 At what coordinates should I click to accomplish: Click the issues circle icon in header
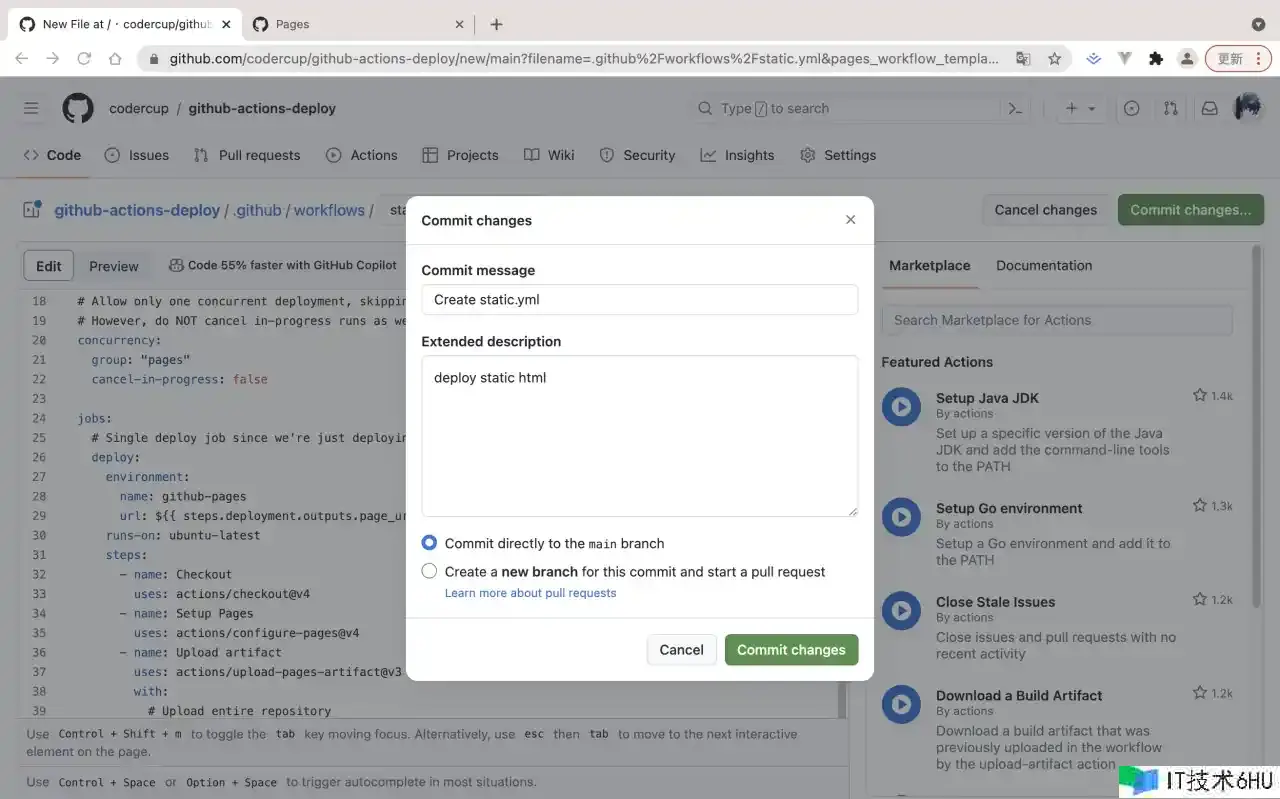pos(1131,108)
